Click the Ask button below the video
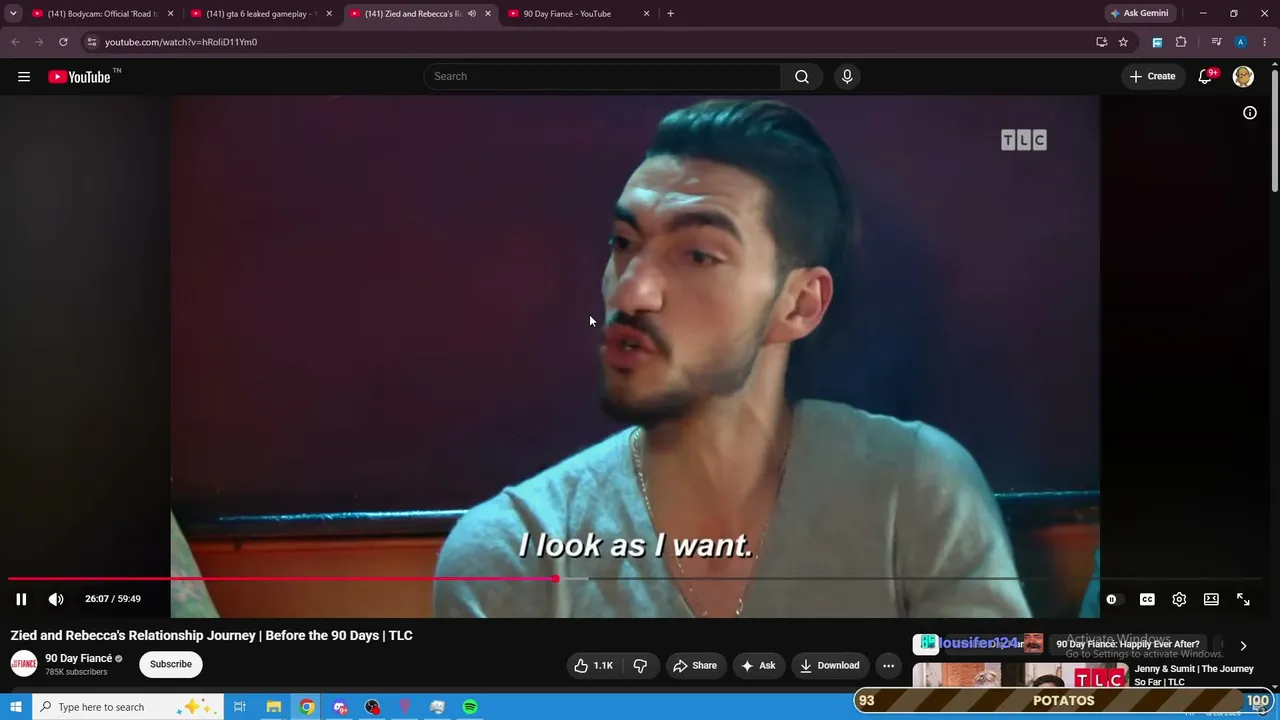Viewport: 1280px width, 720px height. coord(758,665)
